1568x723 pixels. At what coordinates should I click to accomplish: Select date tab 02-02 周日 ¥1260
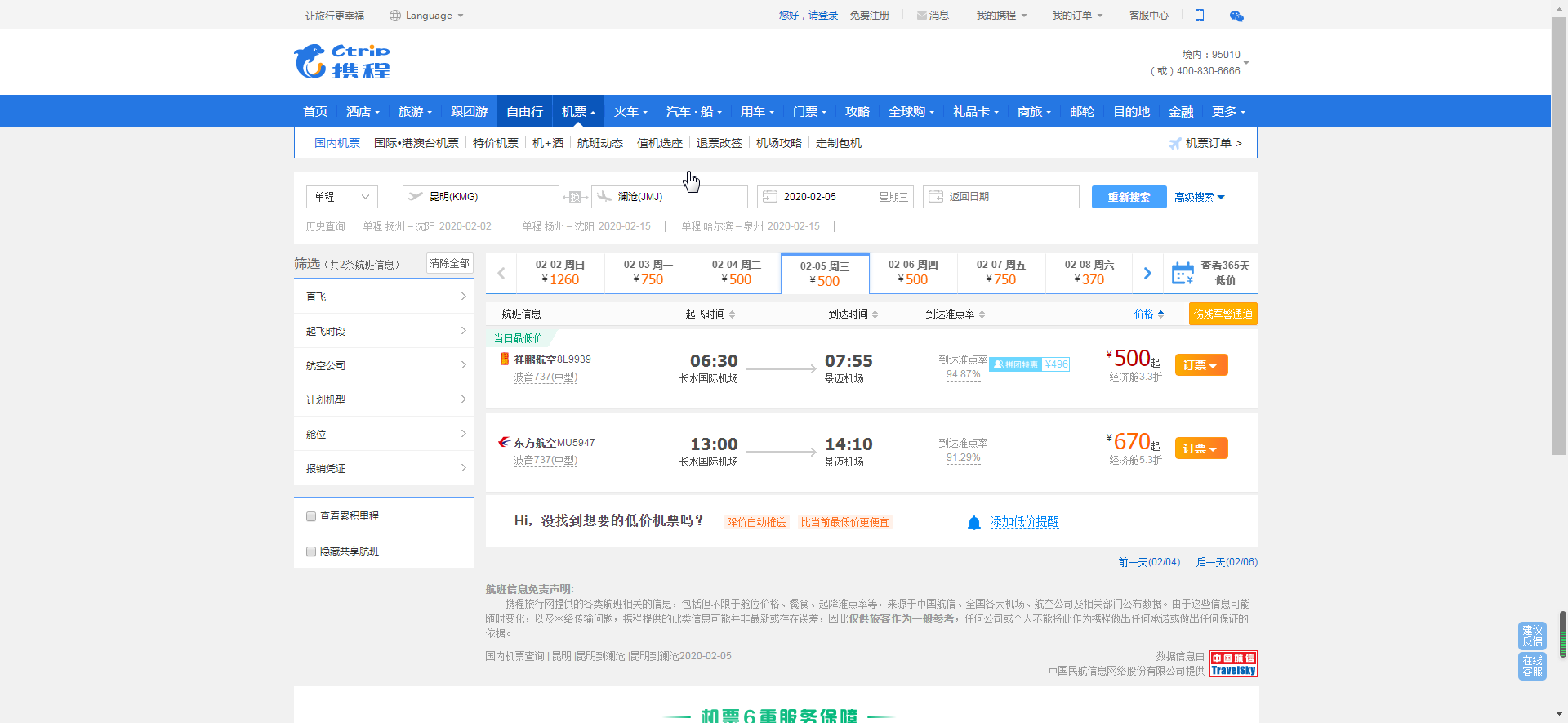560,273
